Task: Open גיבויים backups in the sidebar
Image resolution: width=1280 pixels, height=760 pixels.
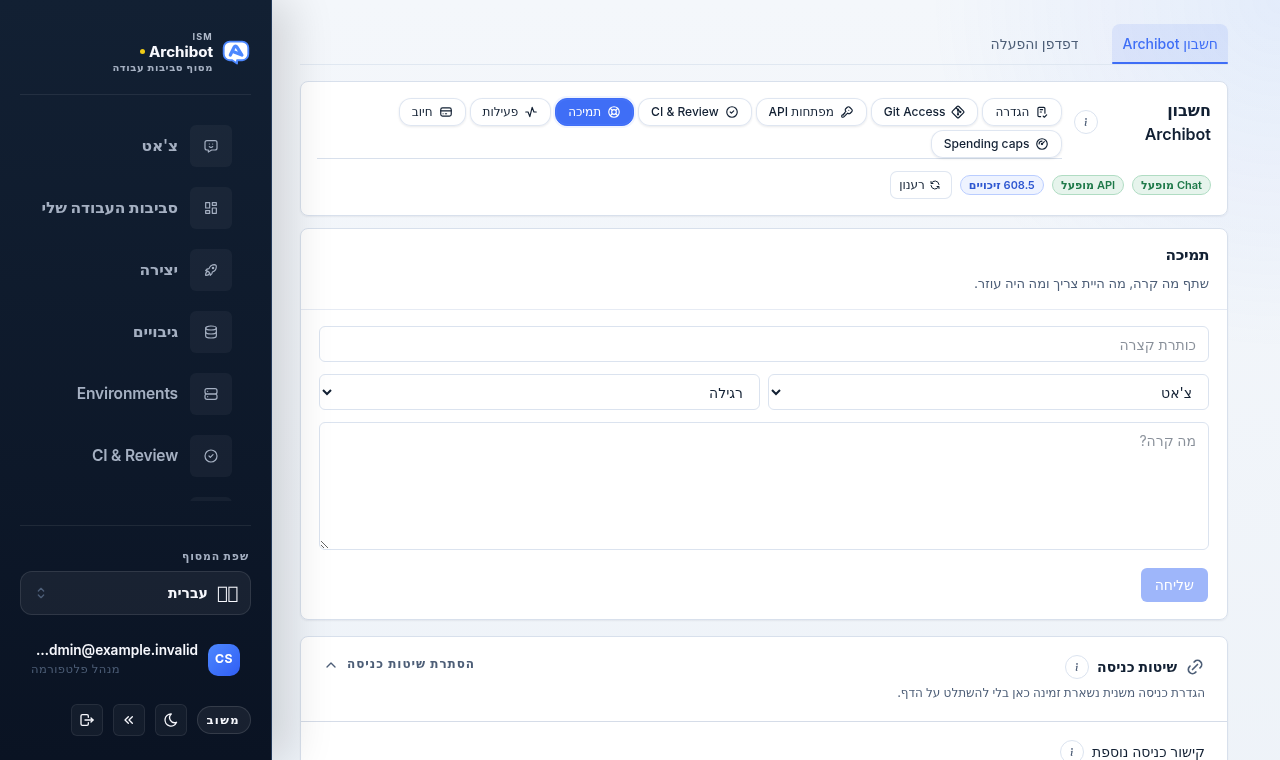Action: point(136,332)
